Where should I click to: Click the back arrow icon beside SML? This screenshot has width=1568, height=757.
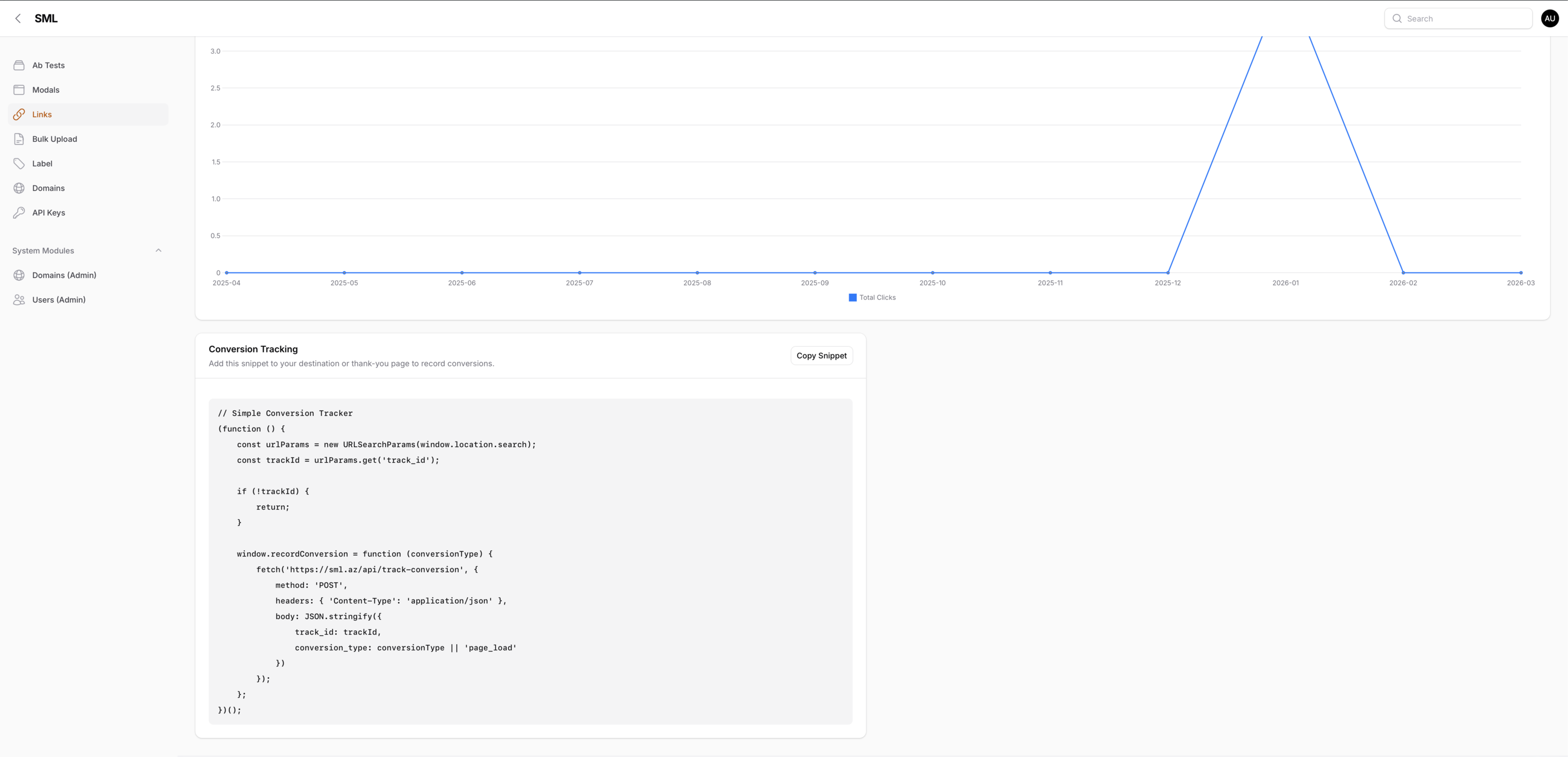tap(18, 18)
